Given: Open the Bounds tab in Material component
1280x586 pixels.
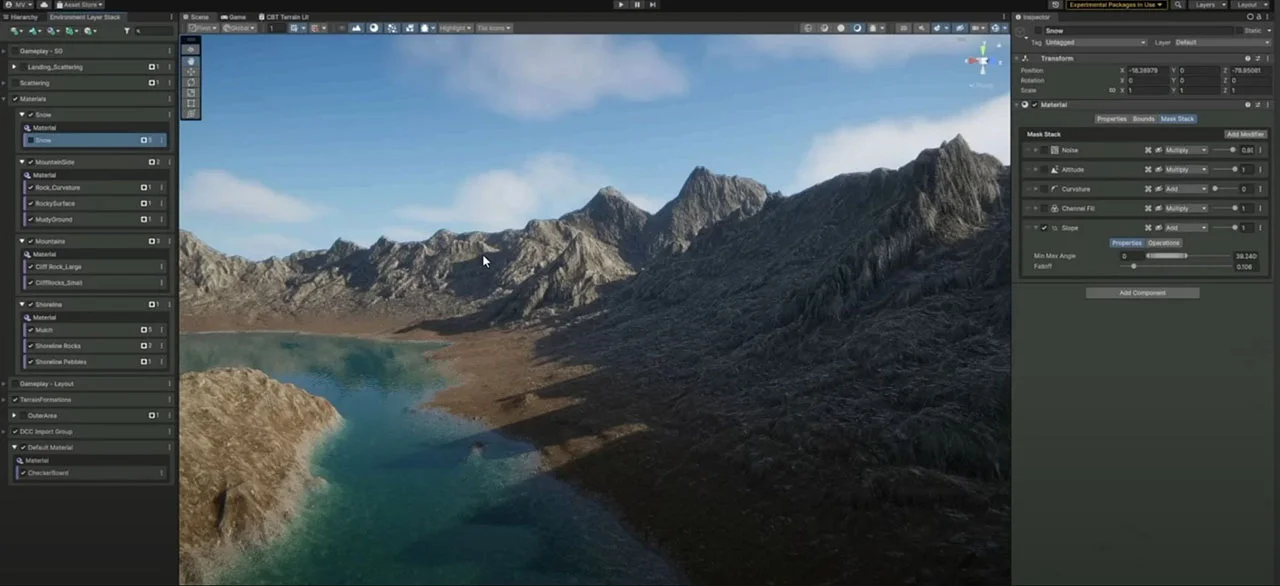Looking at the screenshot, I should coord(1143,119).
